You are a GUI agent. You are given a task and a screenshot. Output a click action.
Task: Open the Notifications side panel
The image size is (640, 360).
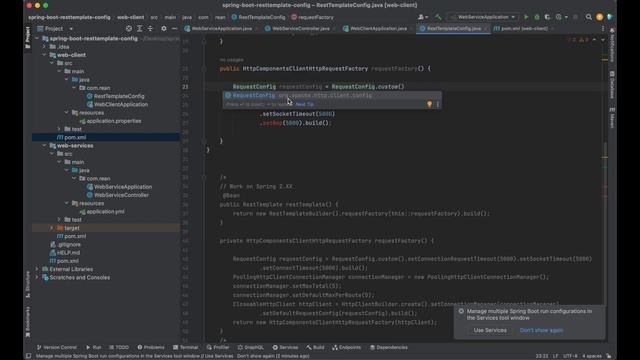pos(612,45)
